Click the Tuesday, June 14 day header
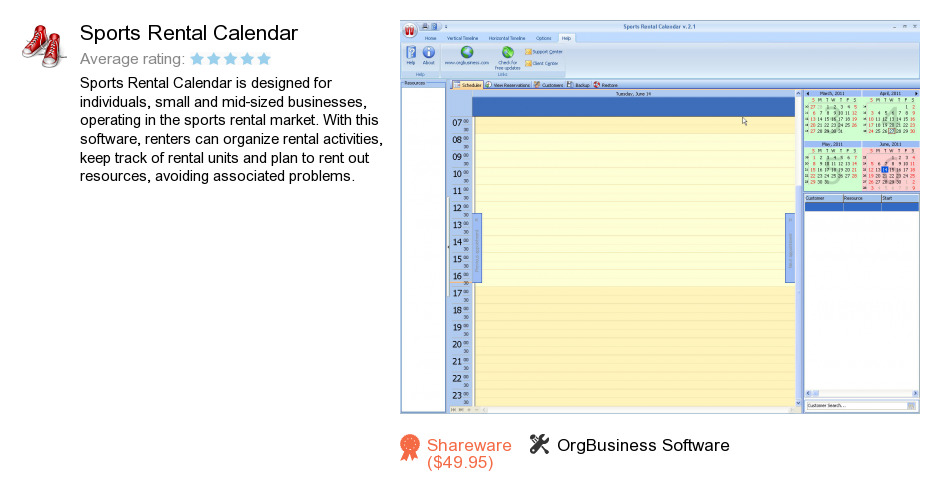940x498 pixels. (633, 94)
